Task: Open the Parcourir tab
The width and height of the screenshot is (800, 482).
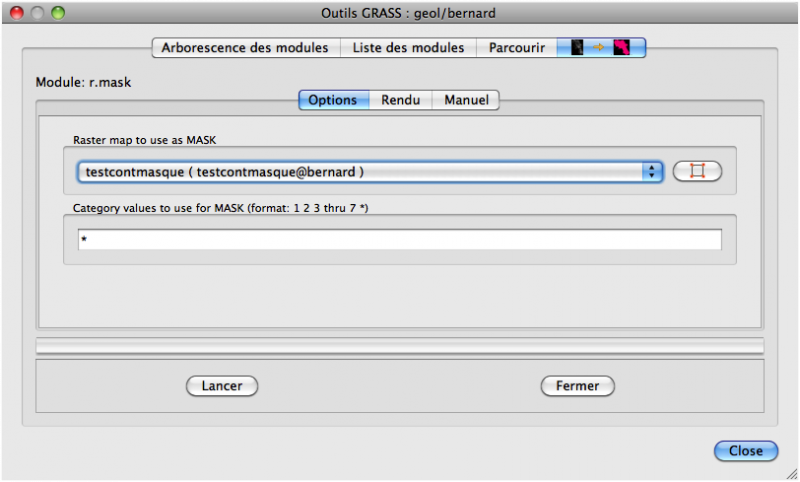Action: coord(516,47)
